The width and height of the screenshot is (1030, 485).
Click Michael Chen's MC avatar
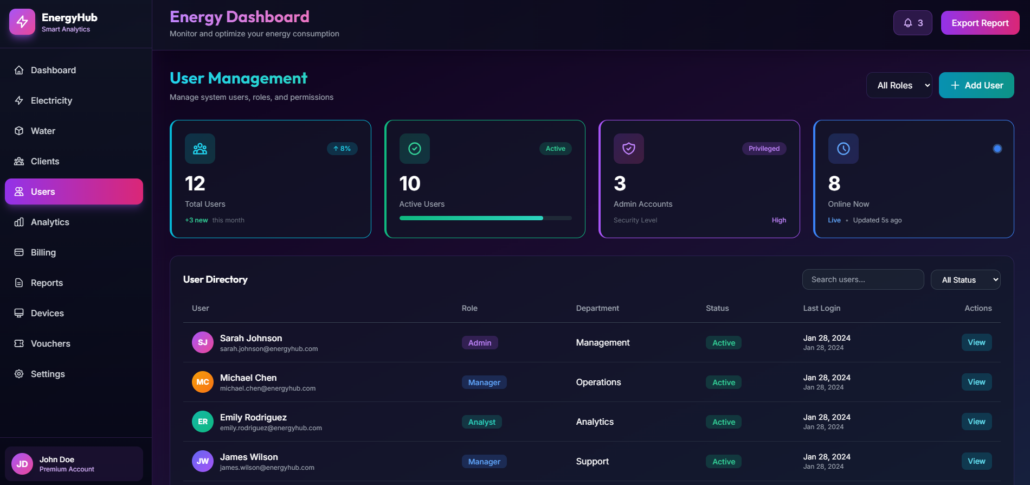[202, 382]
